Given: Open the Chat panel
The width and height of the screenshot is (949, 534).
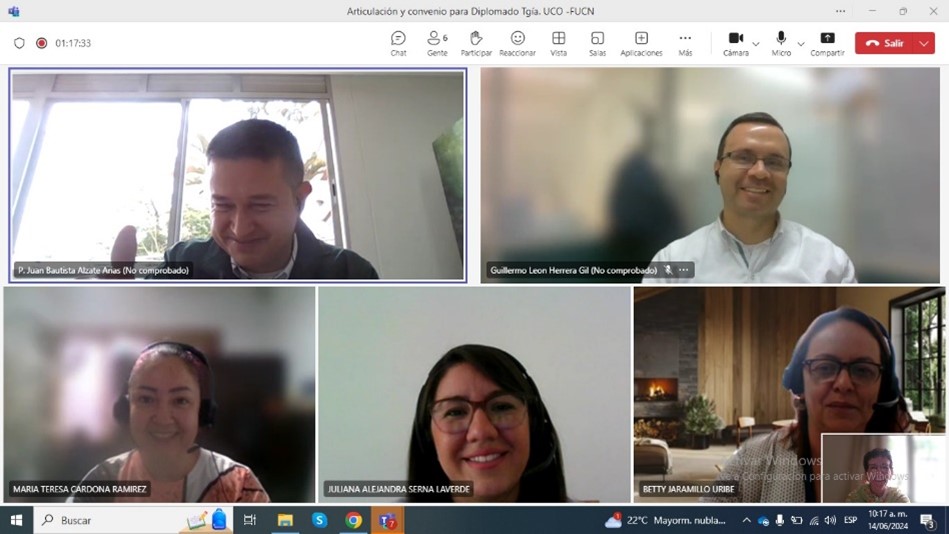Looking at the screenshot, I should tap(398, 43).
